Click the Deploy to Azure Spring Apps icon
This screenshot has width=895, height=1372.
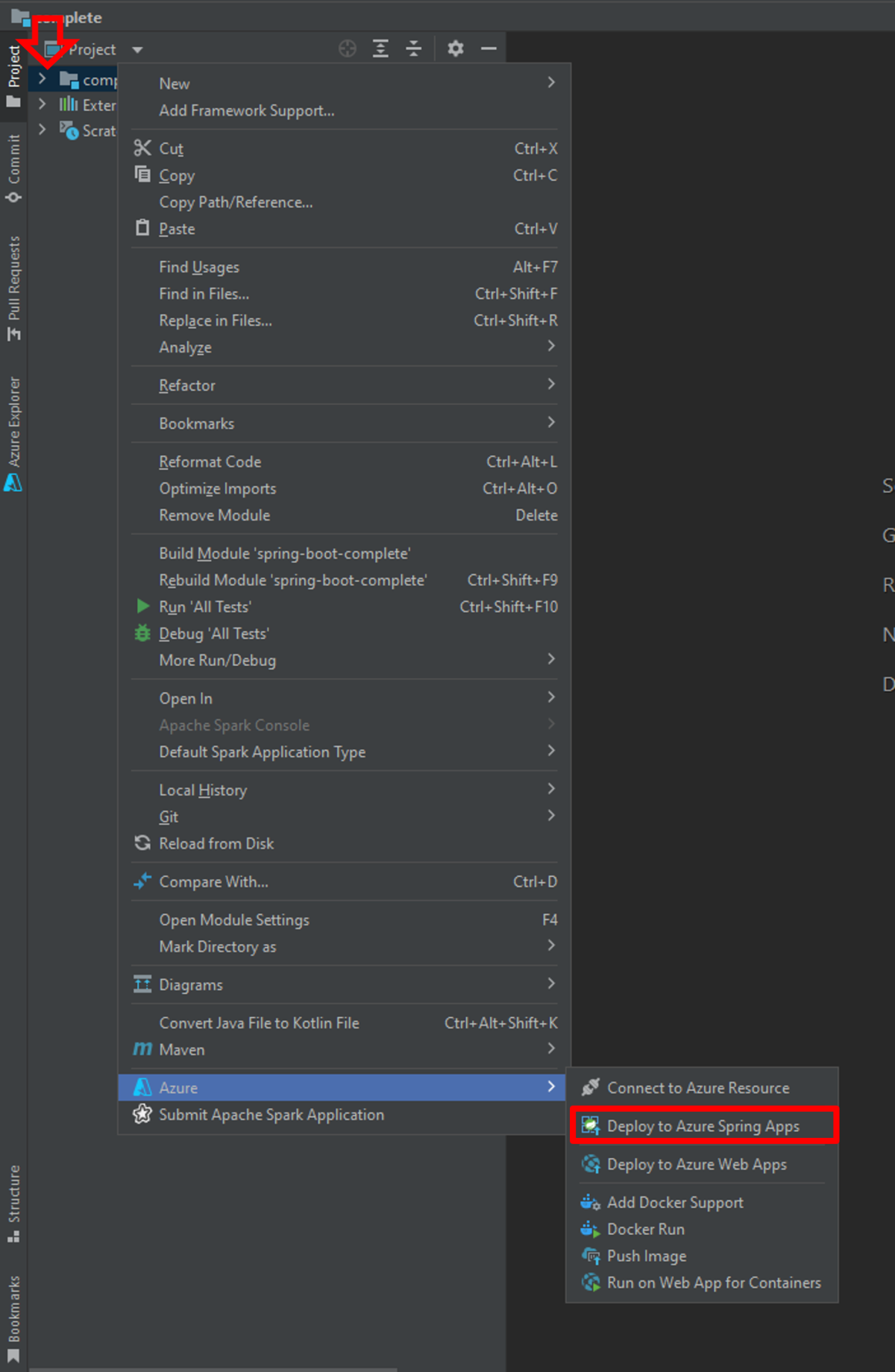point(591,1125)
